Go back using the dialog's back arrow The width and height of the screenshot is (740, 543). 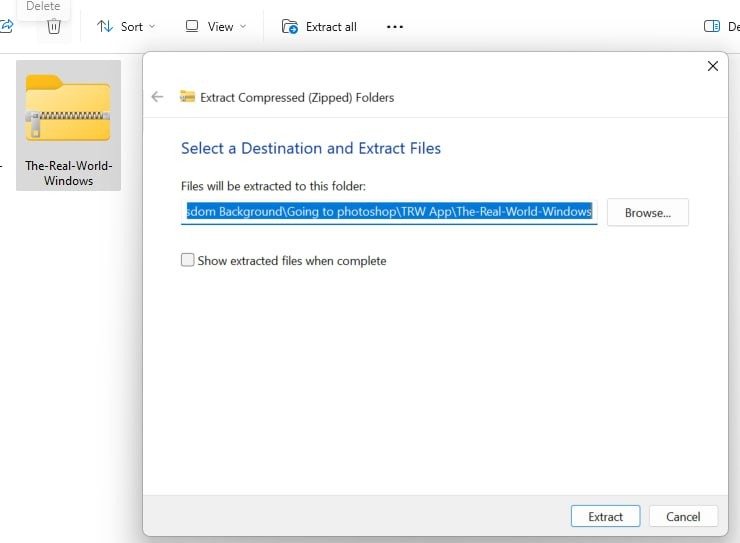157,97
